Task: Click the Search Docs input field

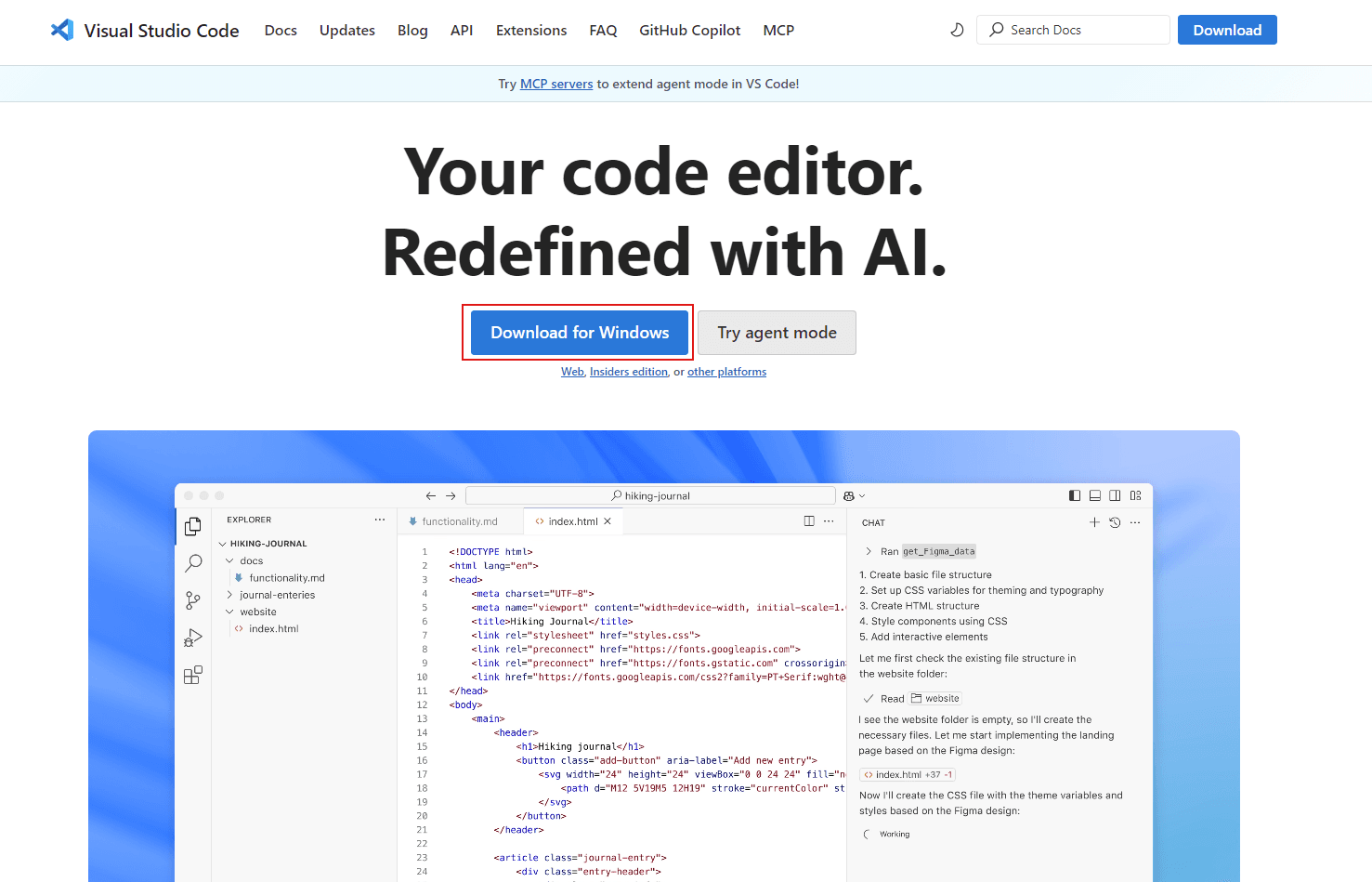Action: click(1073, 29)
